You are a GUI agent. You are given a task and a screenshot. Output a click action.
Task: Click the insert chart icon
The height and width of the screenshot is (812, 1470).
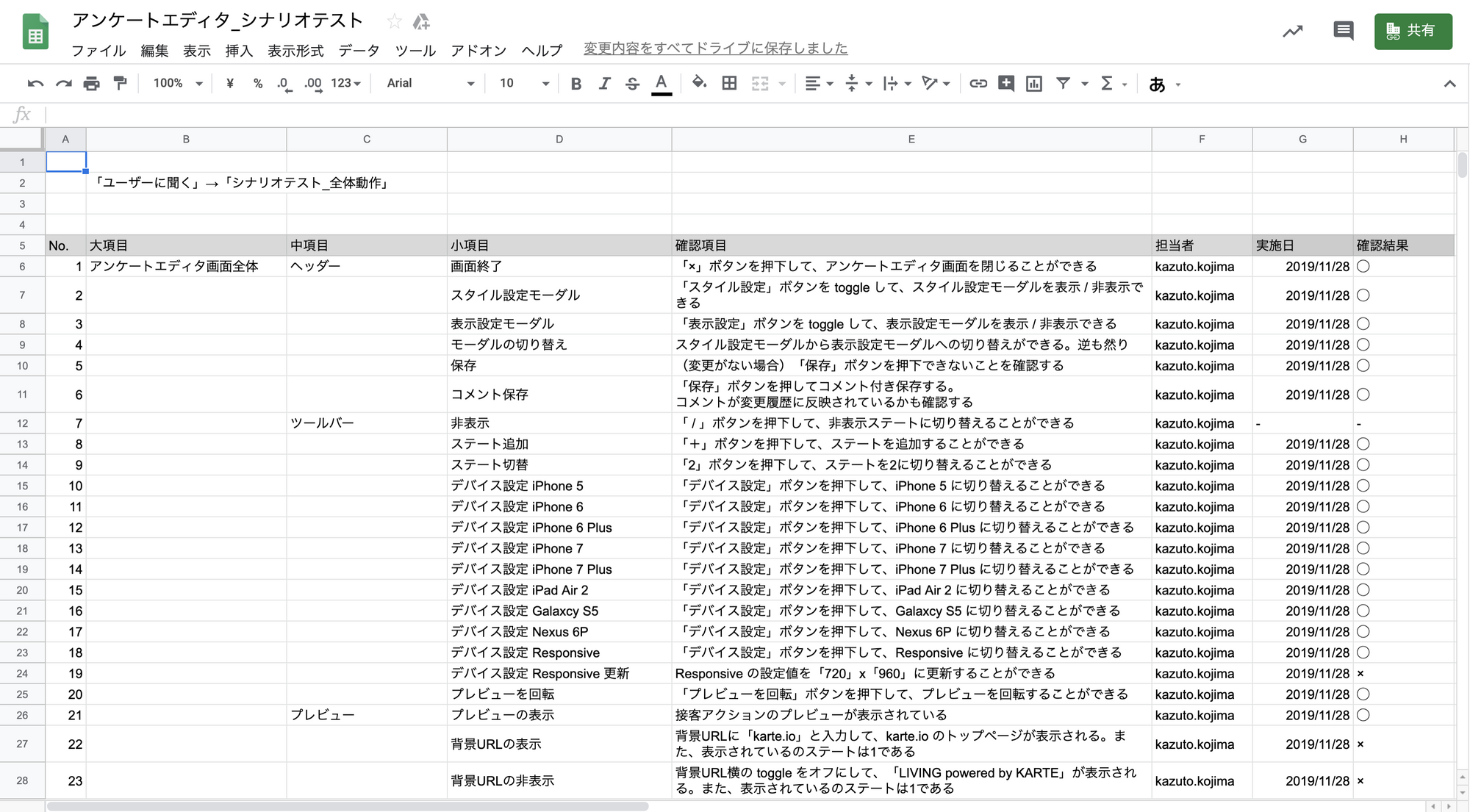pos(1033,84)
